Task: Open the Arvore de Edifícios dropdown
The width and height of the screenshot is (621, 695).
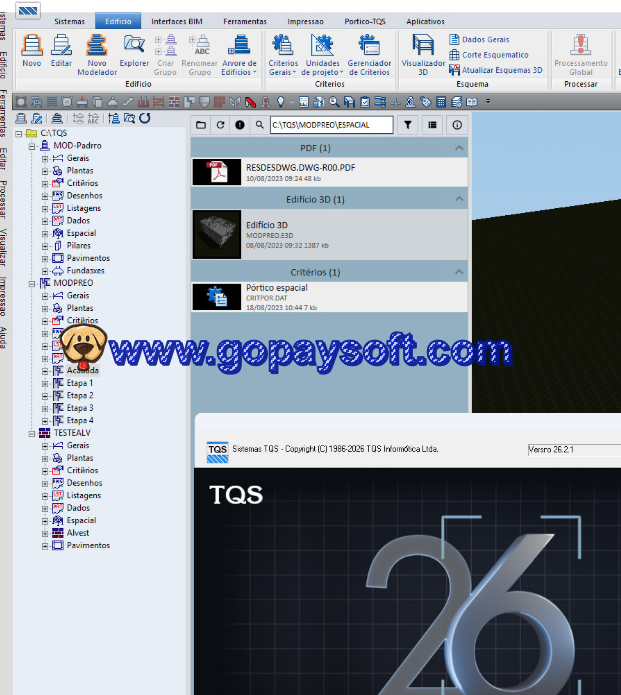Action: pos(239,54)
